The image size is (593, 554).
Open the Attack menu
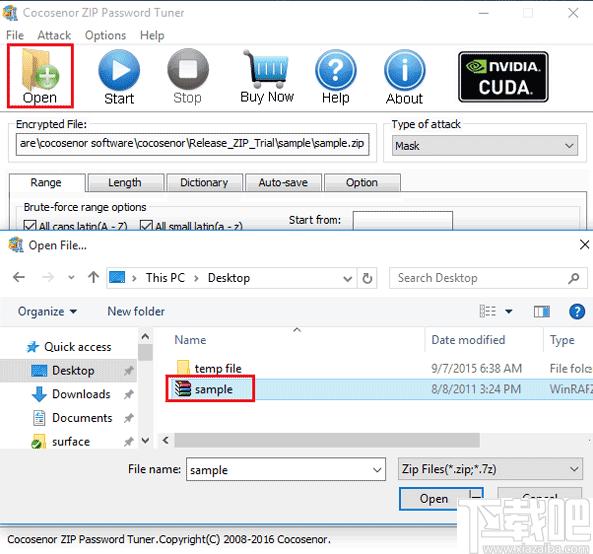[x=54, y=35]
